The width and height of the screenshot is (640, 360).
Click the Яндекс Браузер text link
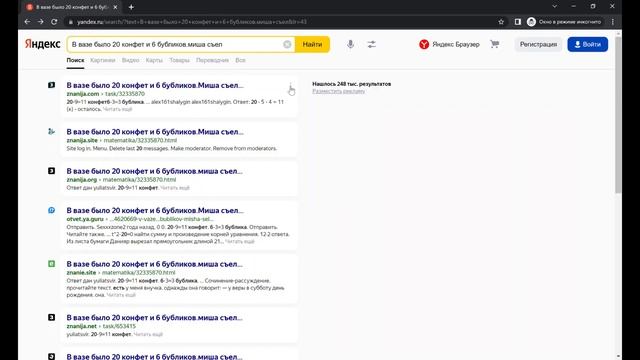pos(456,44)
